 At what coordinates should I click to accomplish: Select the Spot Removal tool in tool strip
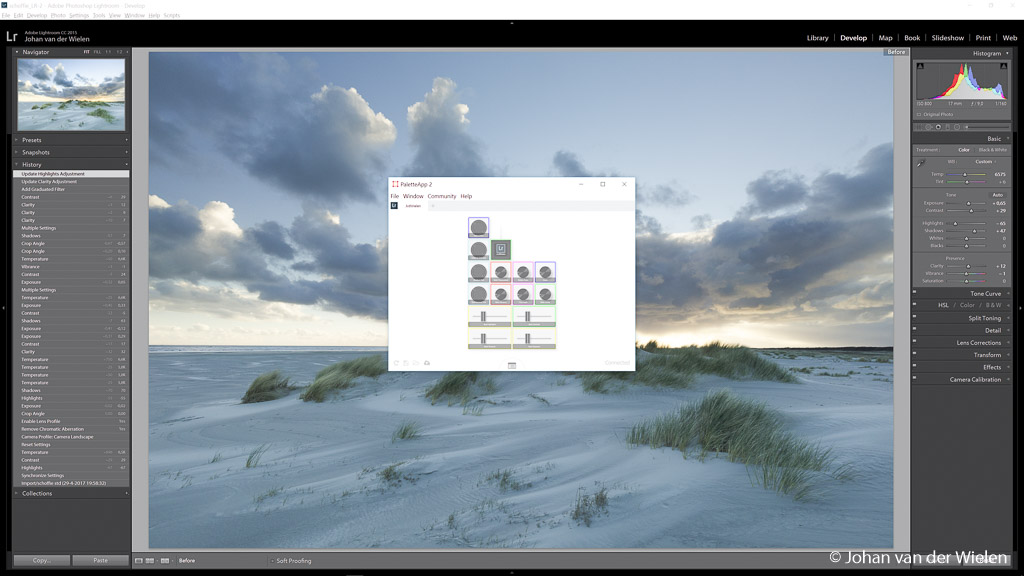[x=929, y=127]
